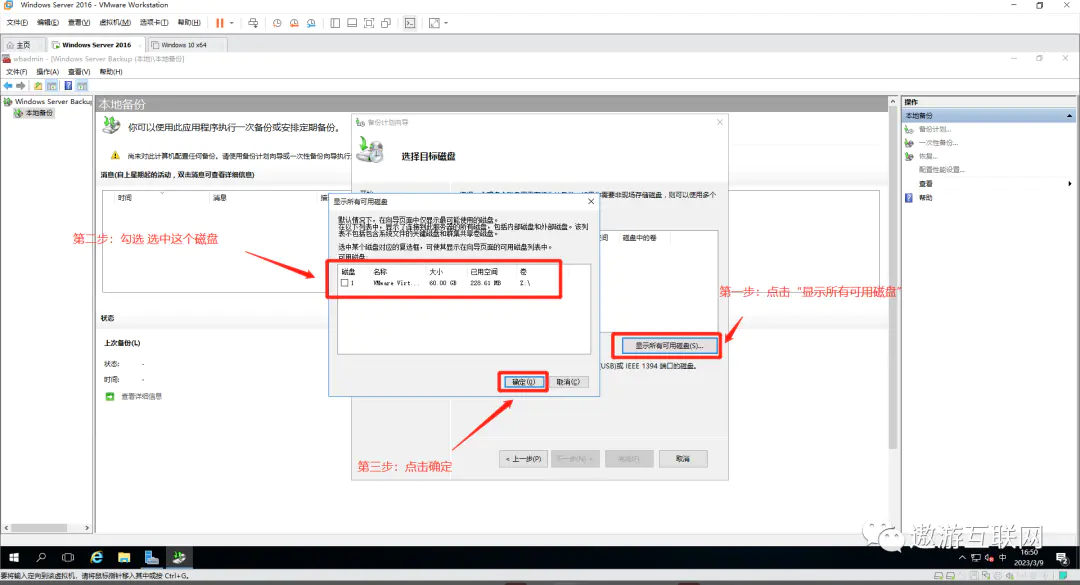Open the VMware power options dropdown arrow
The image size is (1080, 585).
[231, 23]
